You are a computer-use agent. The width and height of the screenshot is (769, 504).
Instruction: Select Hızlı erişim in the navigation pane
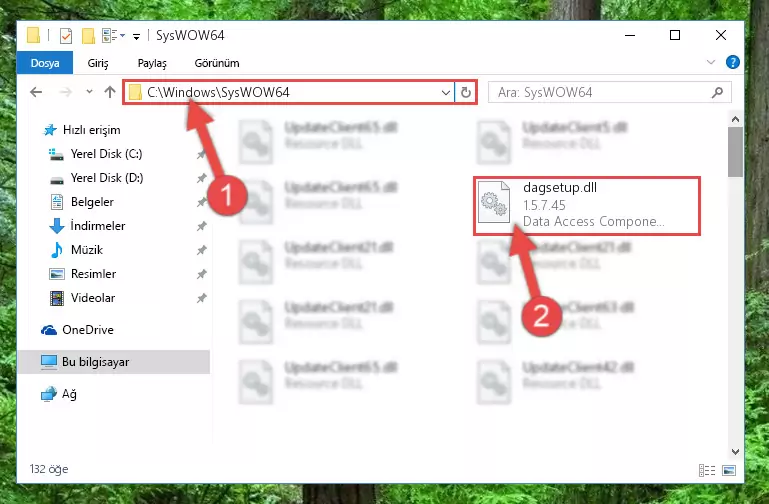91,130
